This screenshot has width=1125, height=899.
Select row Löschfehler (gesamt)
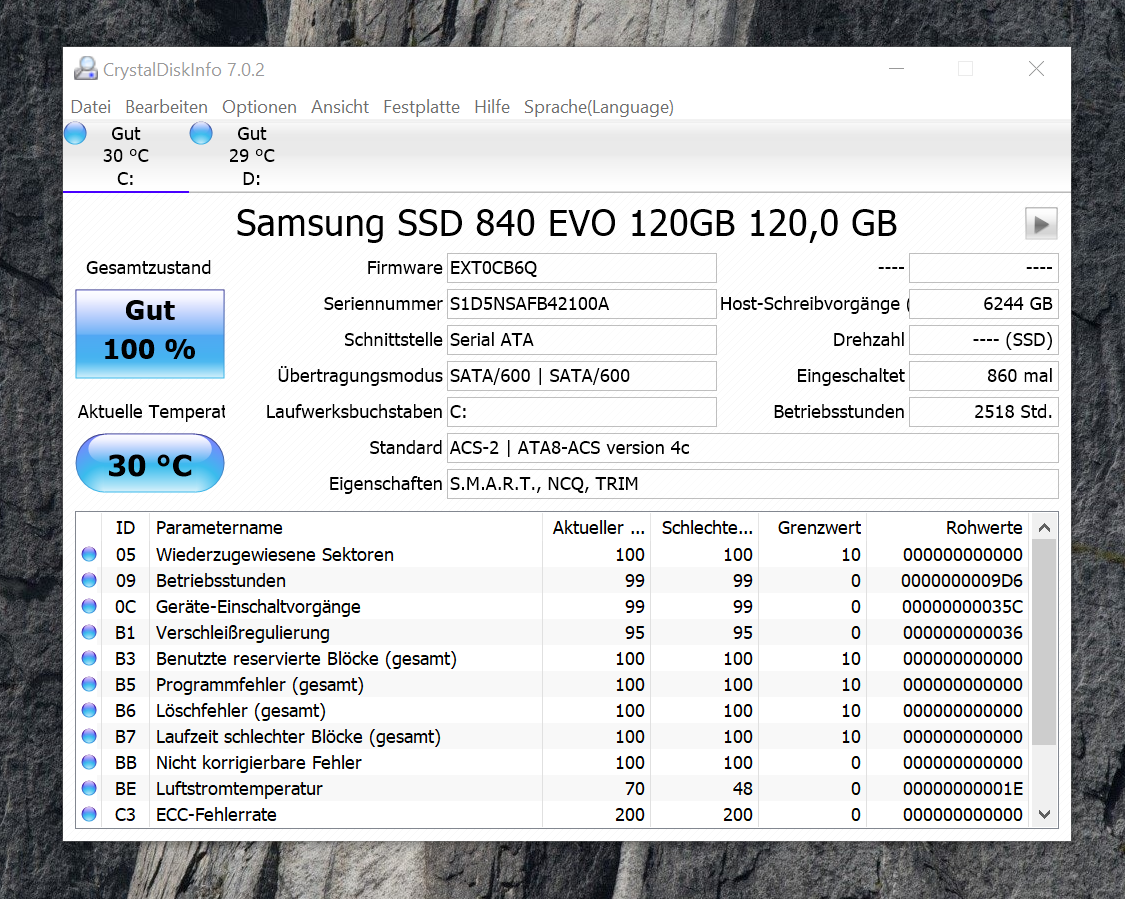[553, 710]
